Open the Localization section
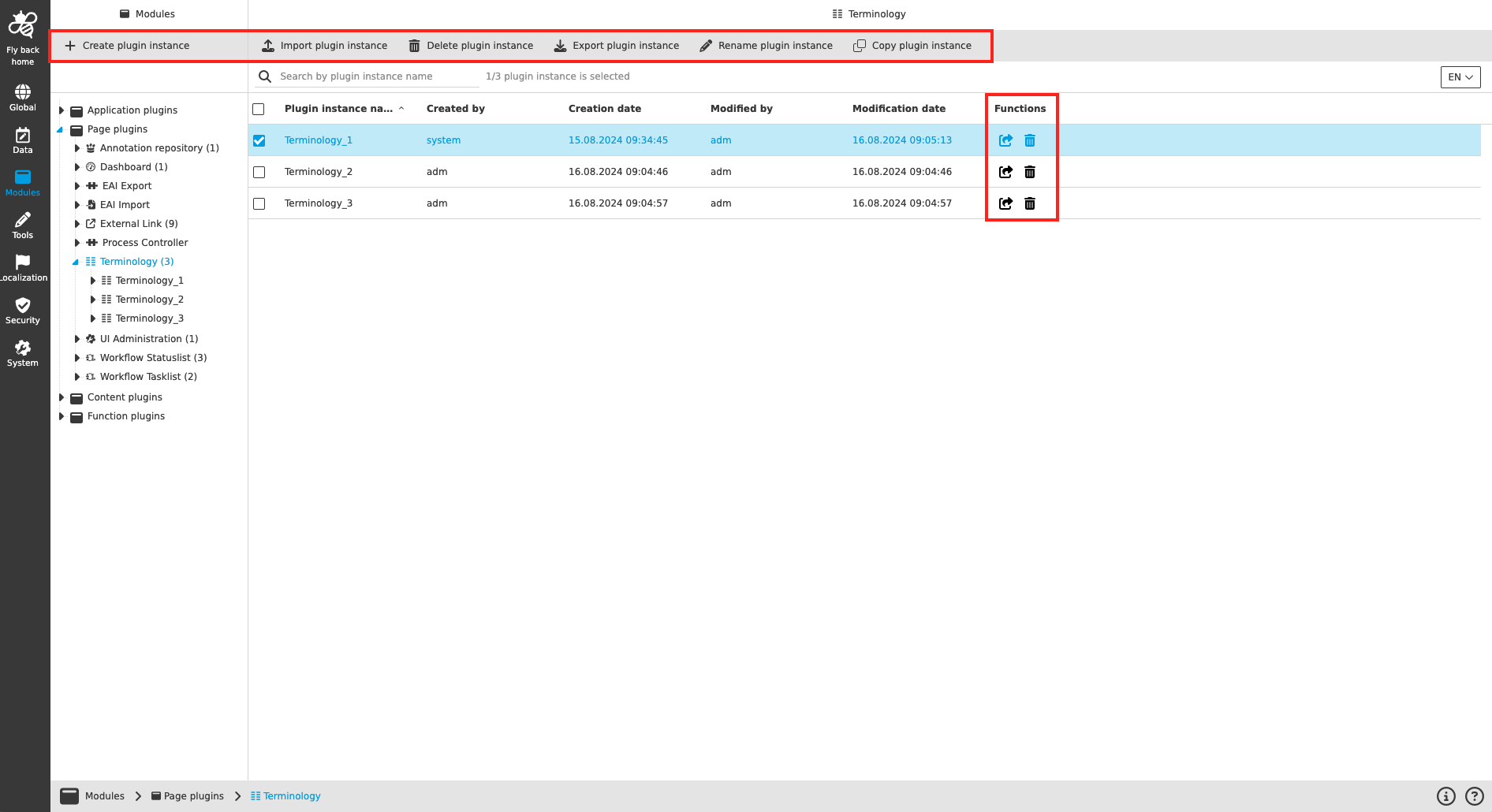1492x812 pixels. pyautogui.click(x=22, y=266)
